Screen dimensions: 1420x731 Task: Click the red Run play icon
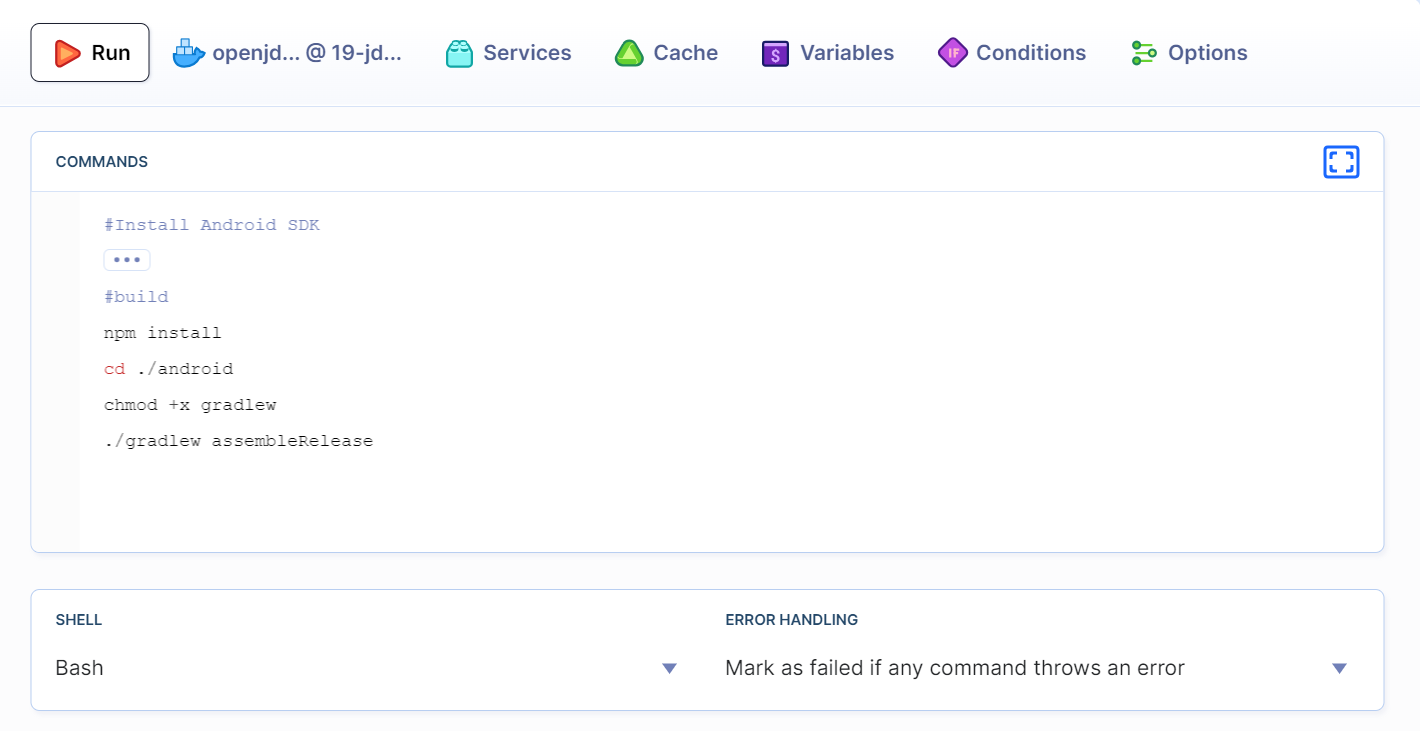67,53
